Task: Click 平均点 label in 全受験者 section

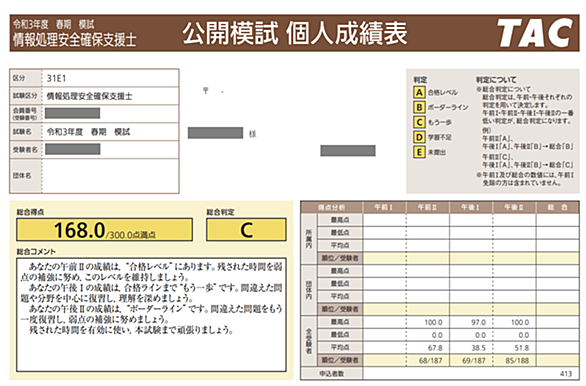Action: [x=340, y=348]
